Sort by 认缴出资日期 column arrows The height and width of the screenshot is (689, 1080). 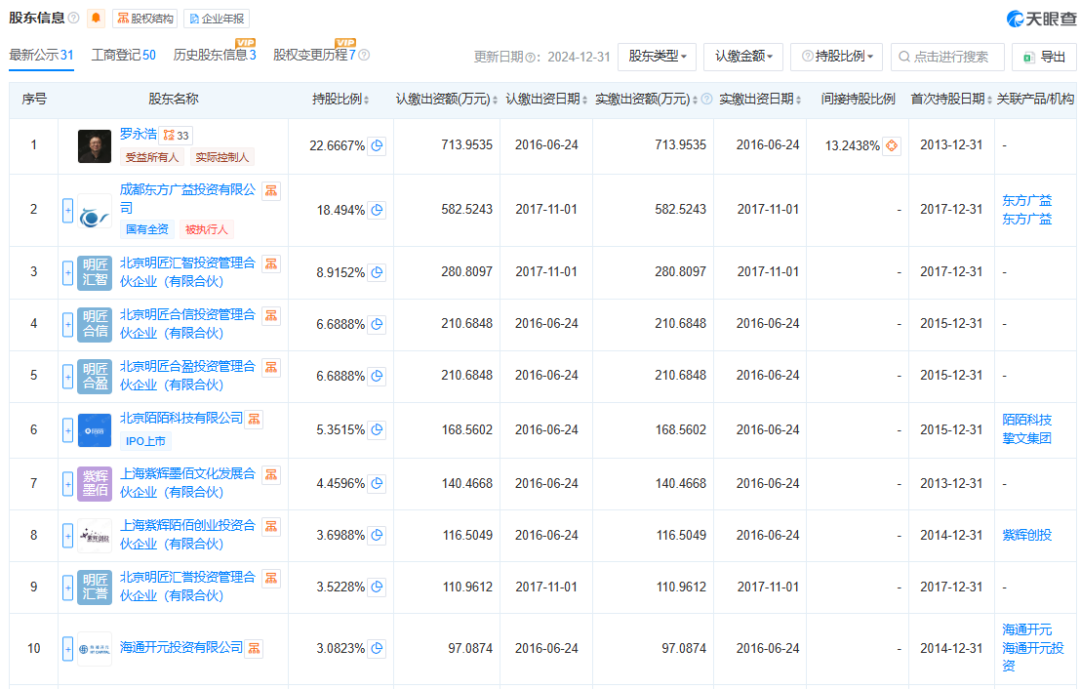tap(586, 100)
